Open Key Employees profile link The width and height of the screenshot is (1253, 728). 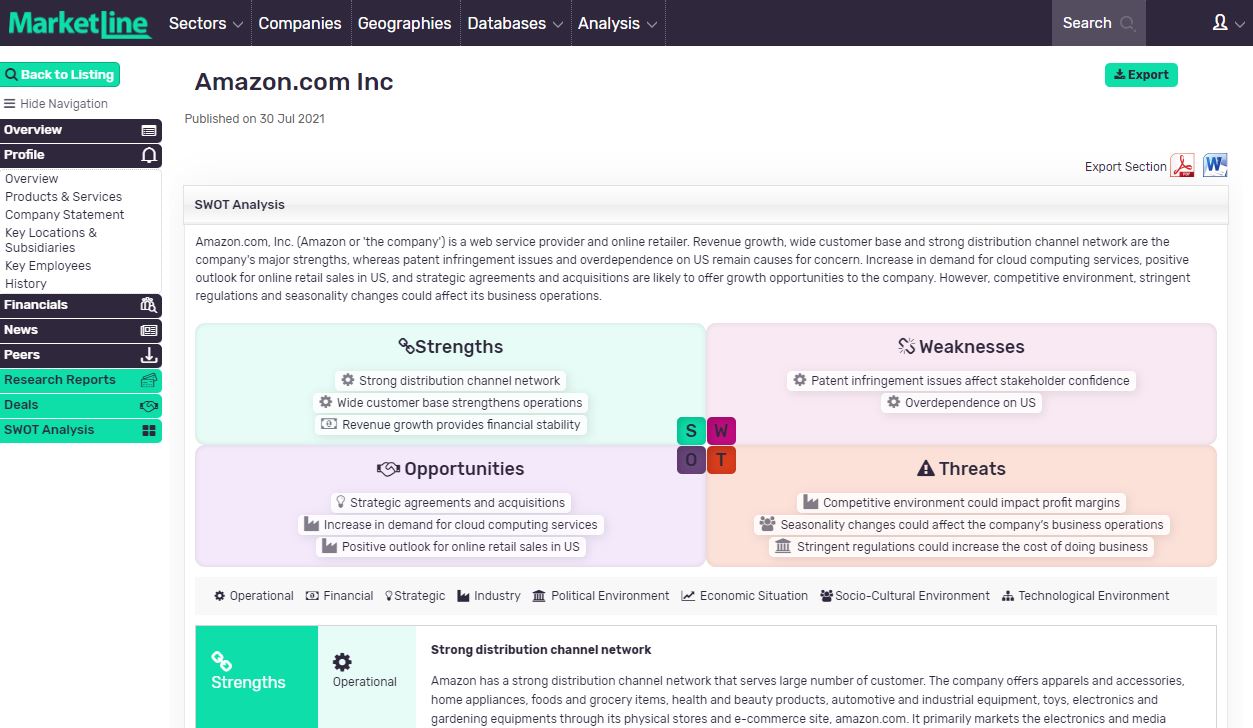click(48, 266)
